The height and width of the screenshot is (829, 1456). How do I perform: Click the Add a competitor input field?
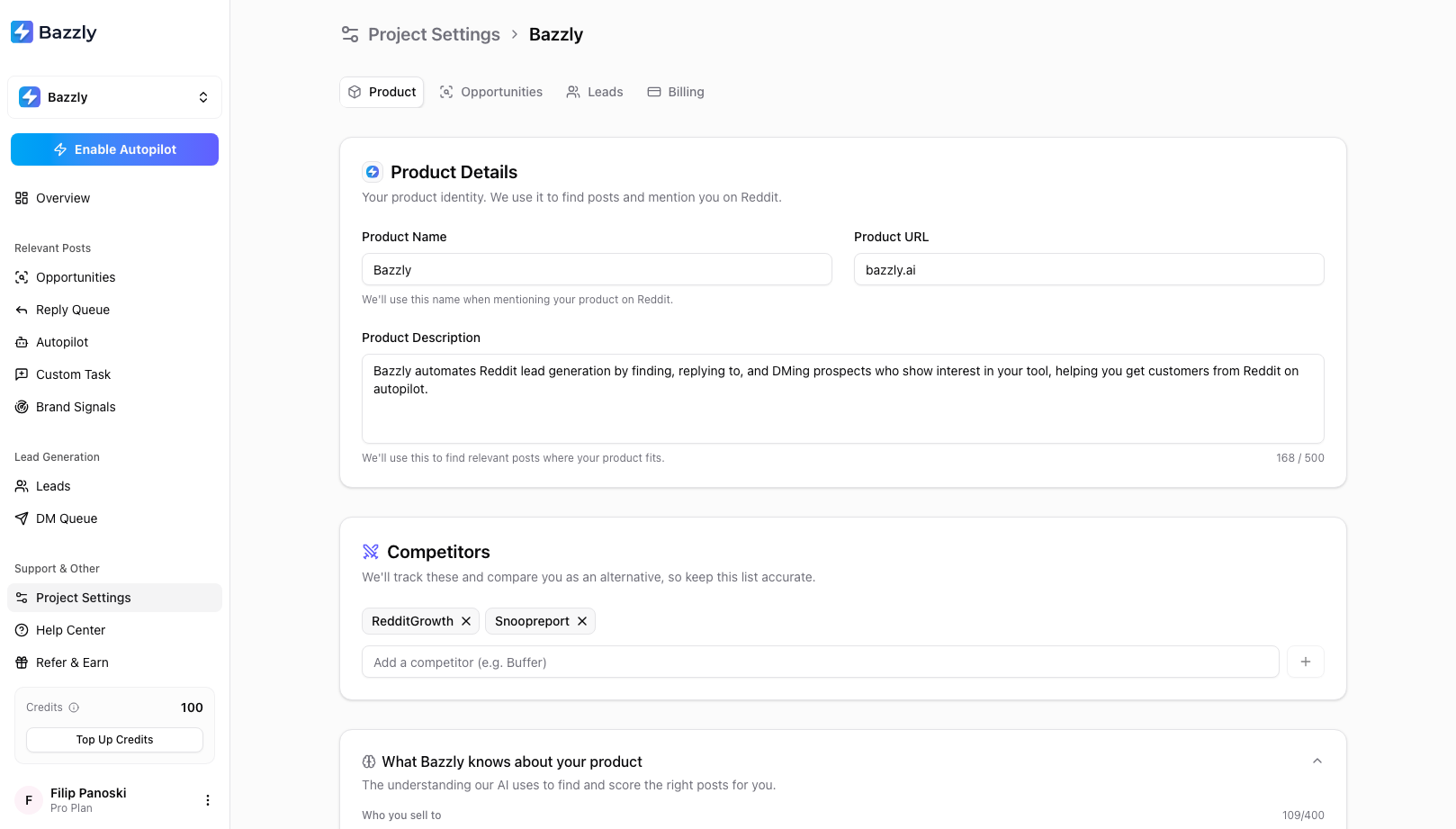pyautogui.click(x=821, y=662)
